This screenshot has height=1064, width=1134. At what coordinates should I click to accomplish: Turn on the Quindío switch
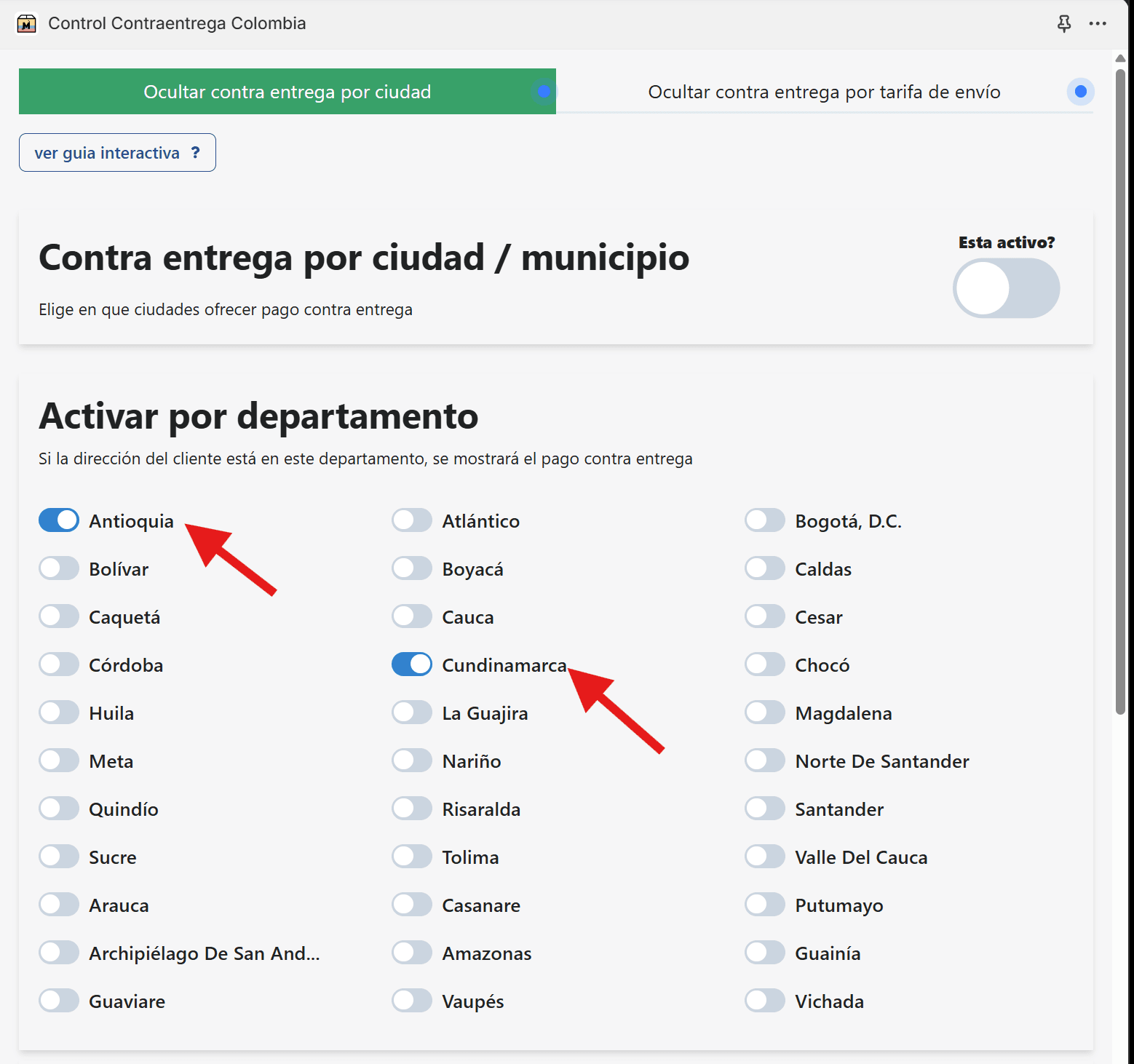click(x=59, y=809)
